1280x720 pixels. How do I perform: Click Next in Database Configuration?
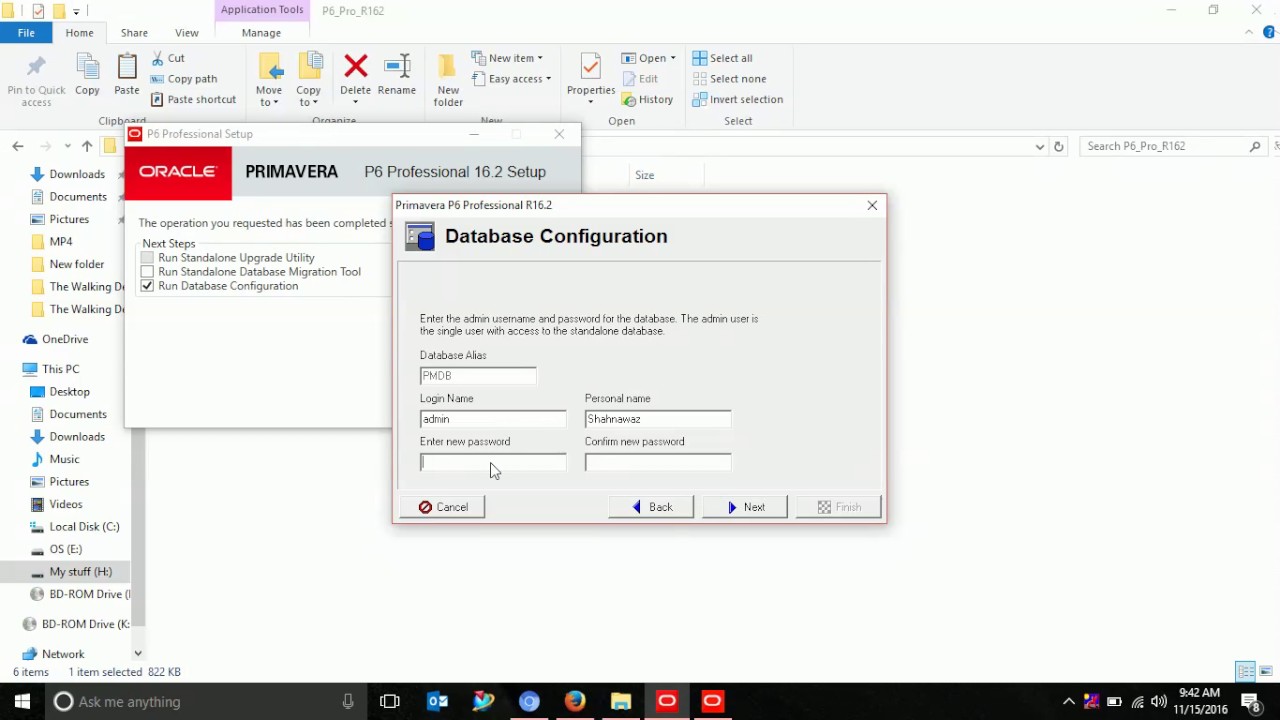coord(745,507)
